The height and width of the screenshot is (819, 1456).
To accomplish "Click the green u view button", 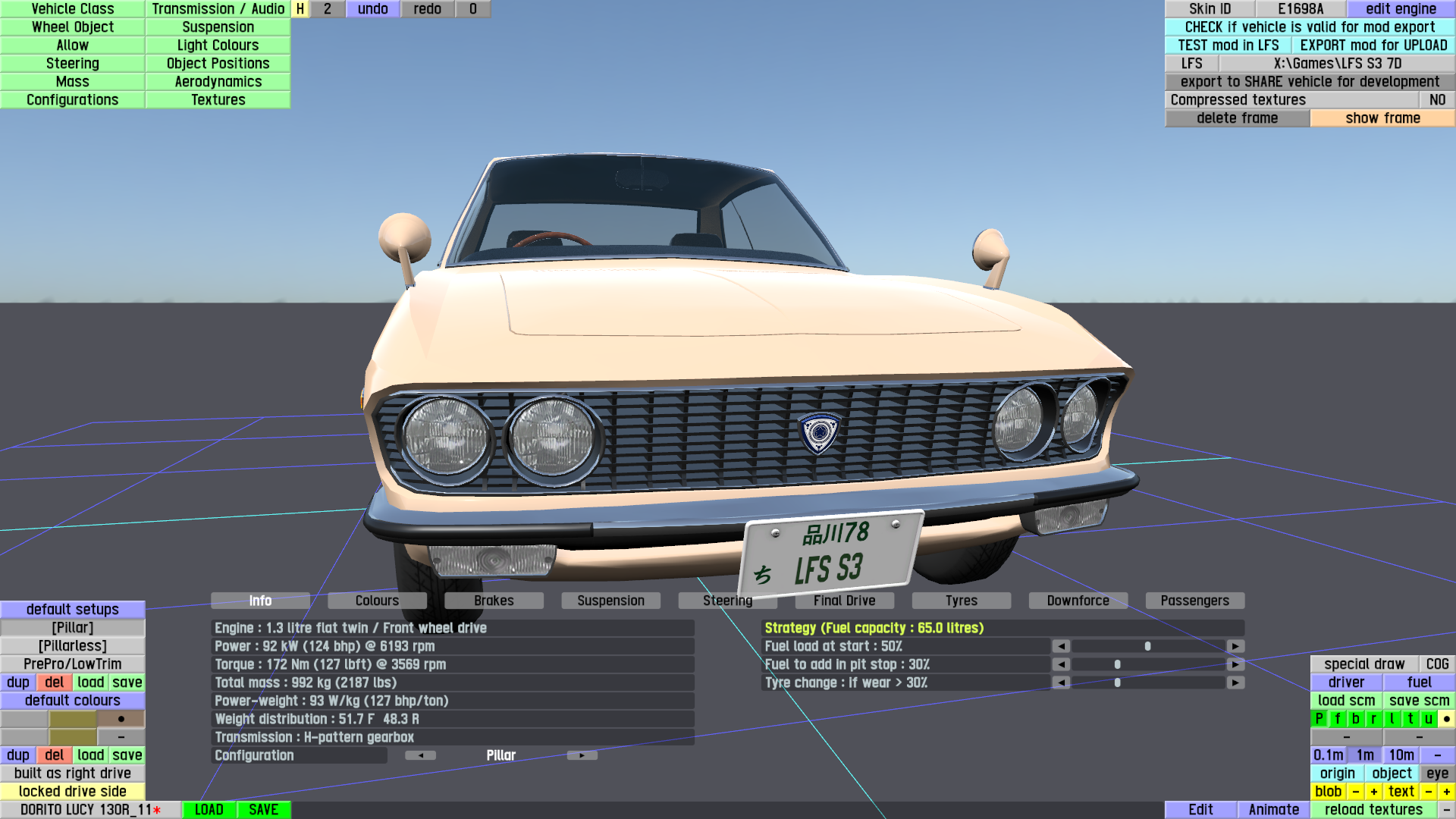I will [x=1428, y=718].
